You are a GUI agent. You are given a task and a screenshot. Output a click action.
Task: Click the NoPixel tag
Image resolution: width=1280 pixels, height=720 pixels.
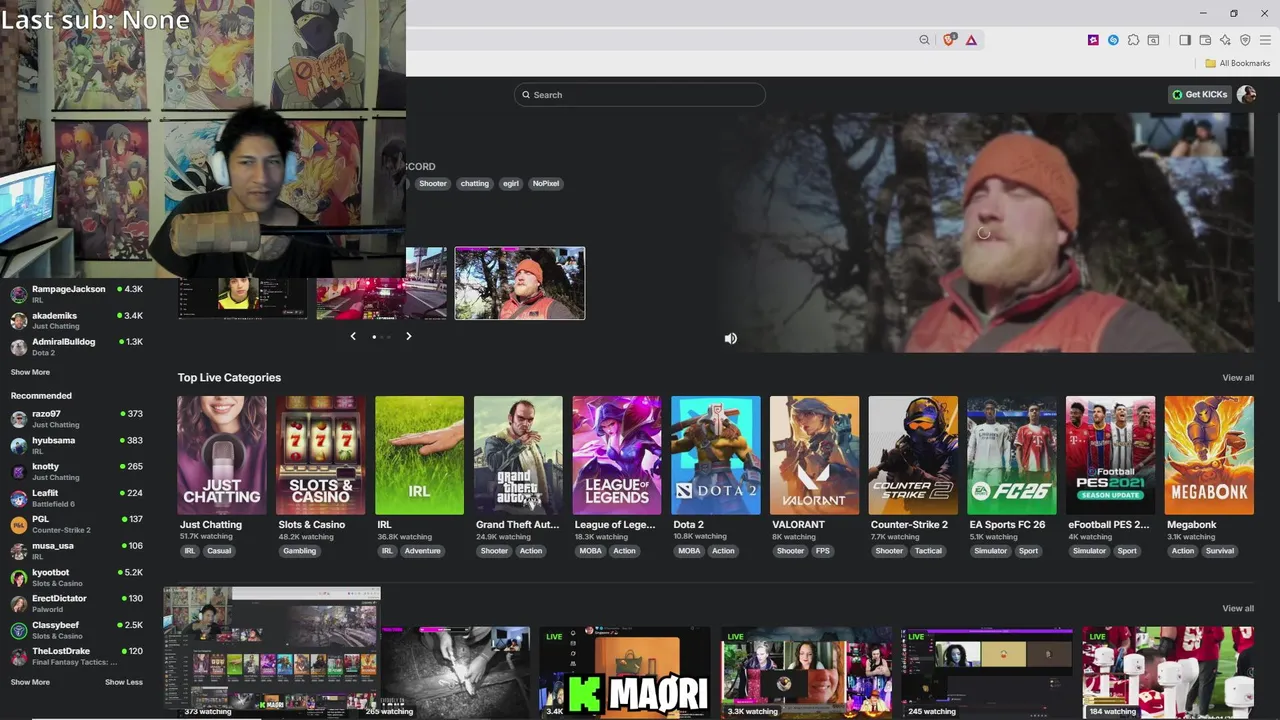tap(546, 183)
